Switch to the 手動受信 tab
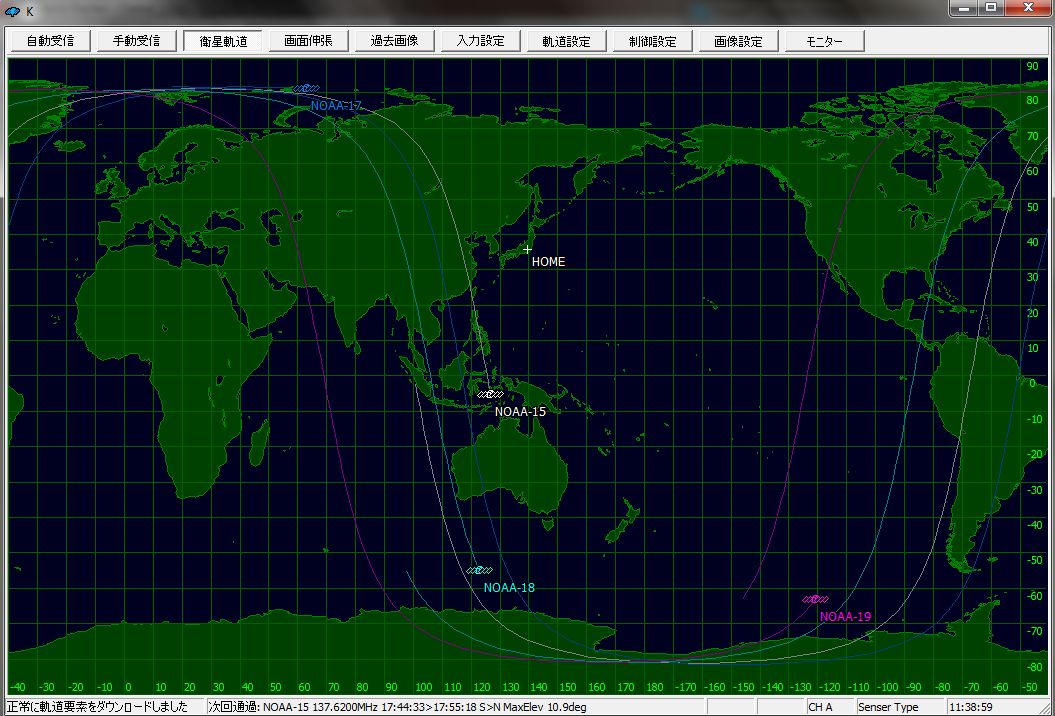 pyautogui.click(x=137, y=40)
